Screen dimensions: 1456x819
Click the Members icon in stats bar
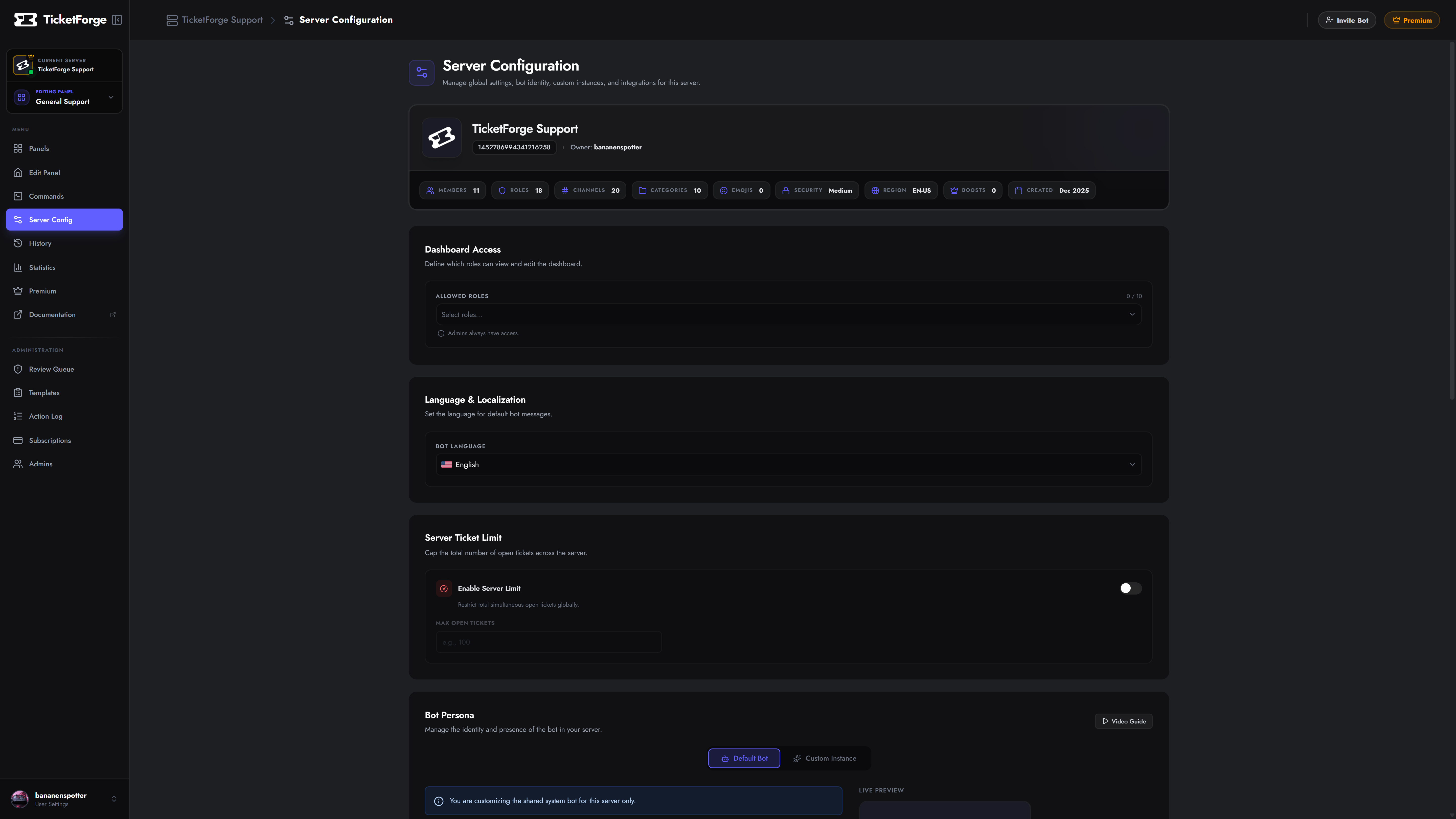click(430, 191)
